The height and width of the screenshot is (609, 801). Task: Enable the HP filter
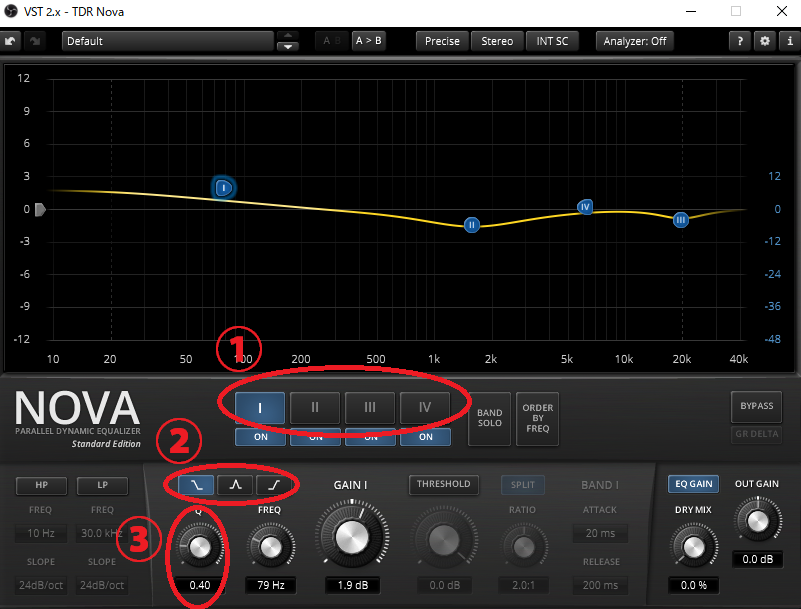pos(41,485)
